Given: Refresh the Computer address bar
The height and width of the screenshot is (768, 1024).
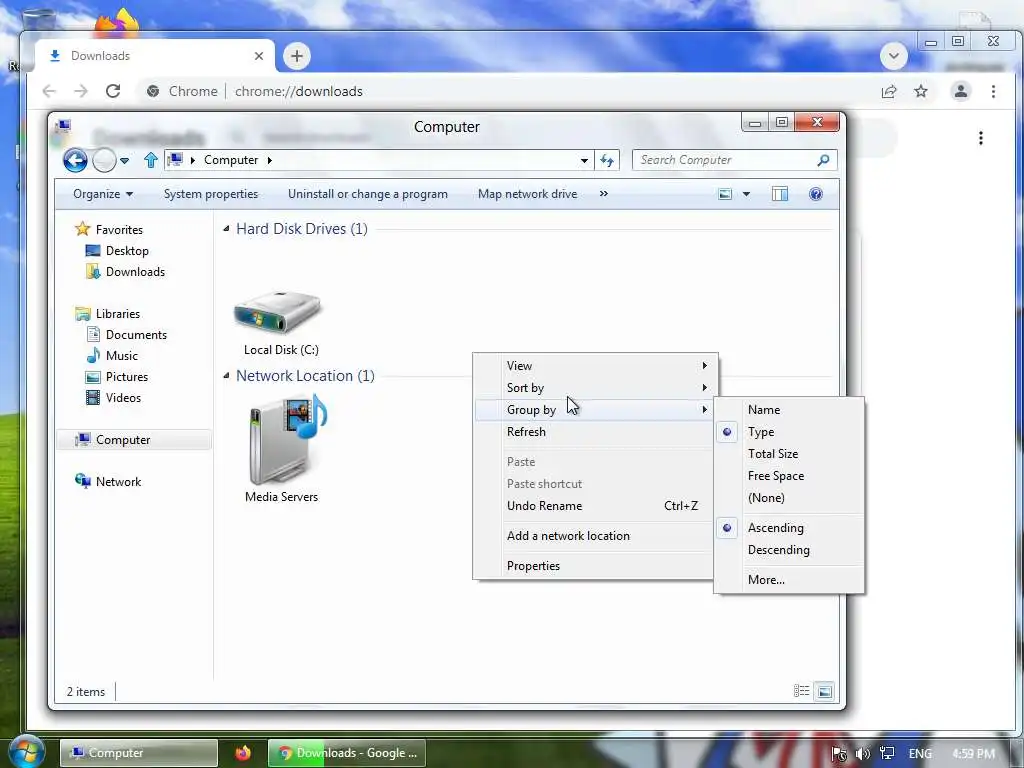Looking at the screenshot, I should click(x=607, y=161).
